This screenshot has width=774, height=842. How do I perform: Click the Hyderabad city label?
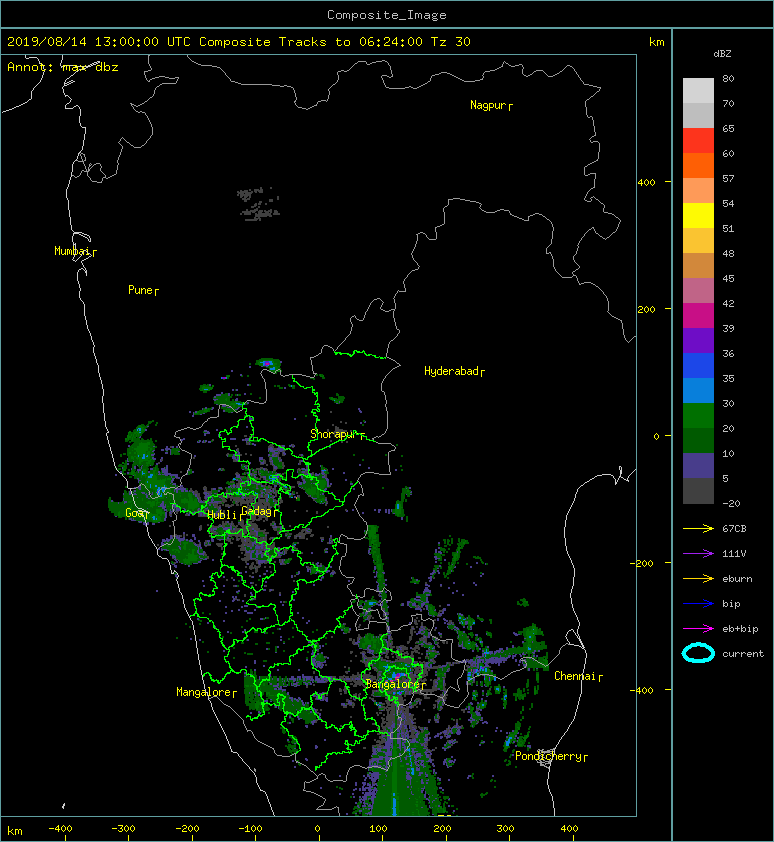click(451, 371)
